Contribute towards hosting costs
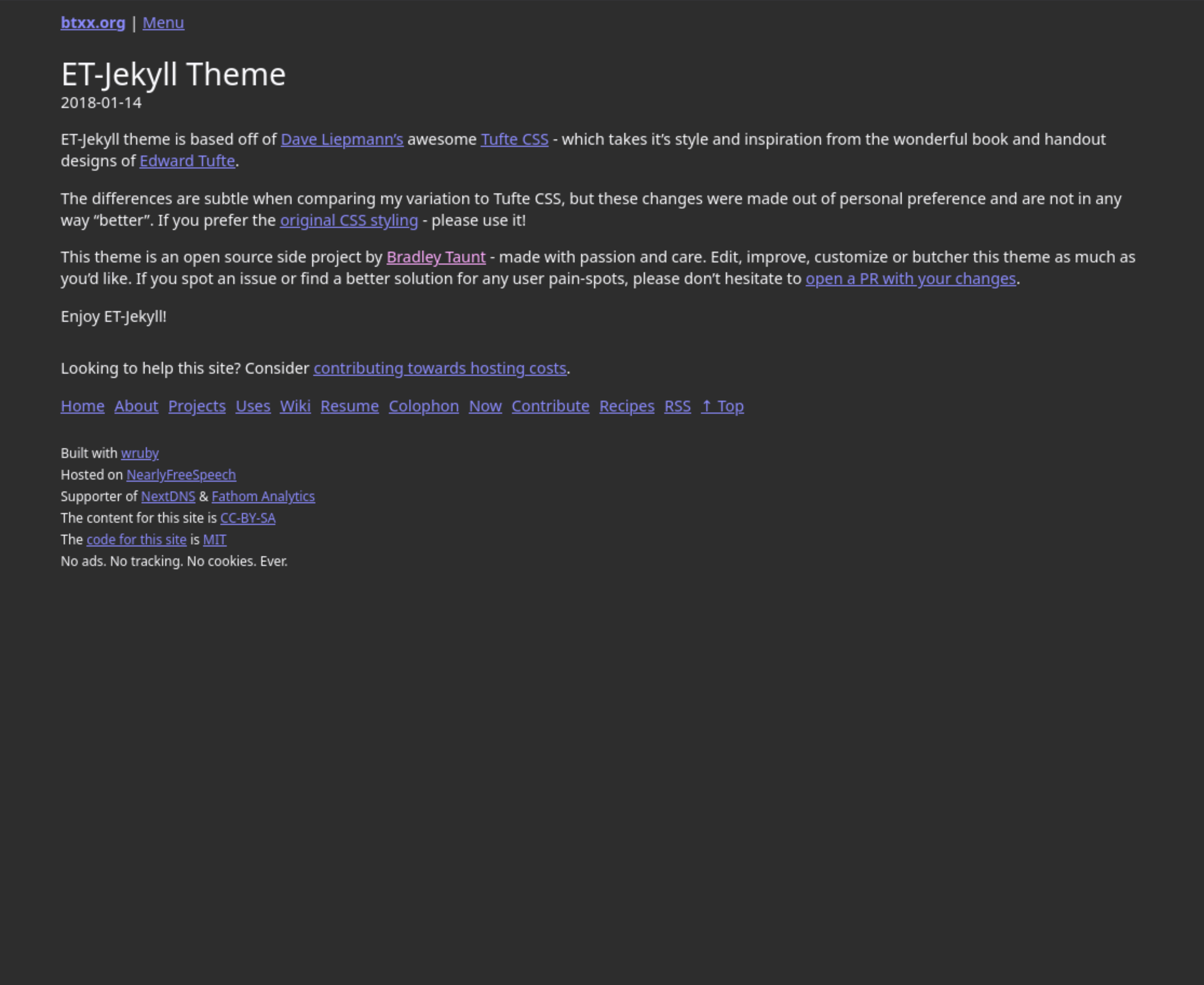The width and height of the screenshot is (1204, 985). (x=440, y=368)
